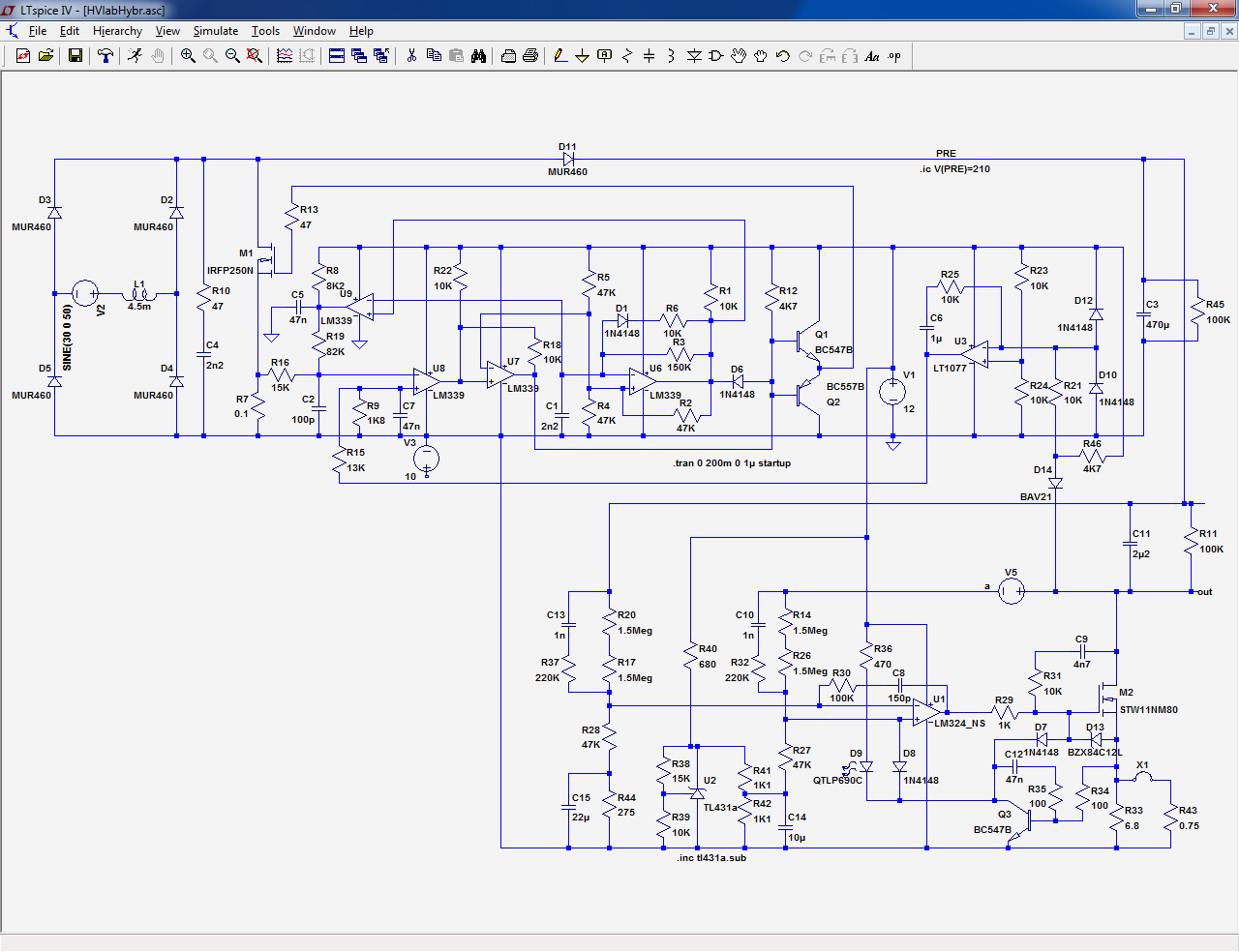
Task: Click the QTLP690C LED label
Action: [837, 781]
